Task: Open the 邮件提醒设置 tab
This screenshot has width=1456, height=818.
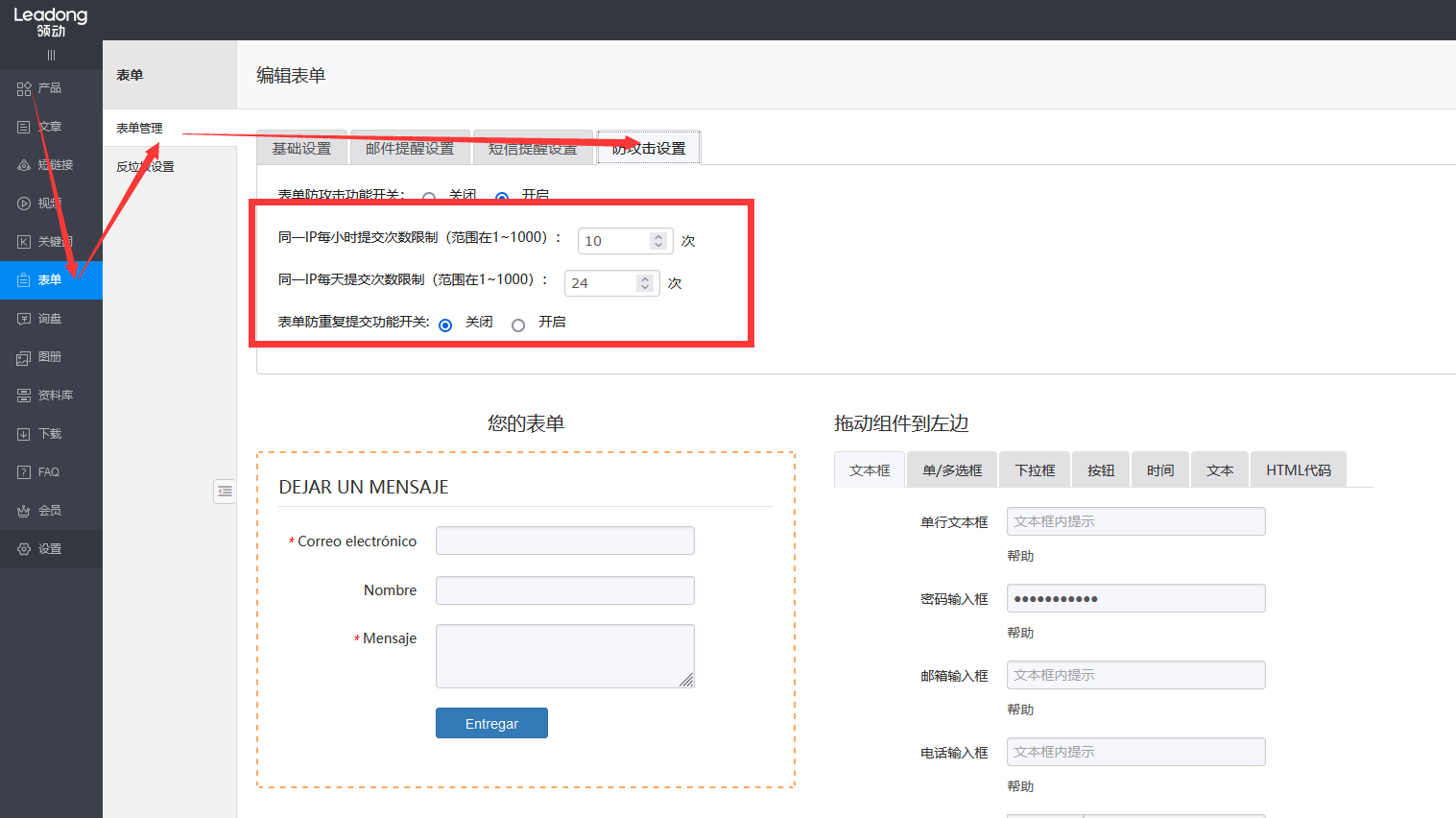Action: tap(410, 147)
